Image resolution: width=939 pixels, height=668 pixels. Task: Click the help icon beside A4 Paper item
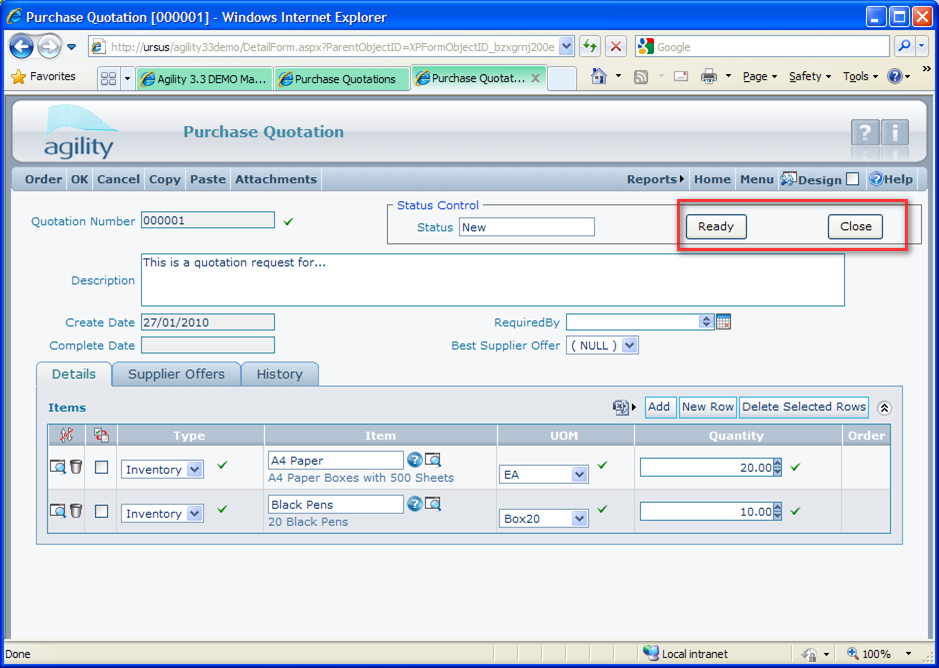414,460
